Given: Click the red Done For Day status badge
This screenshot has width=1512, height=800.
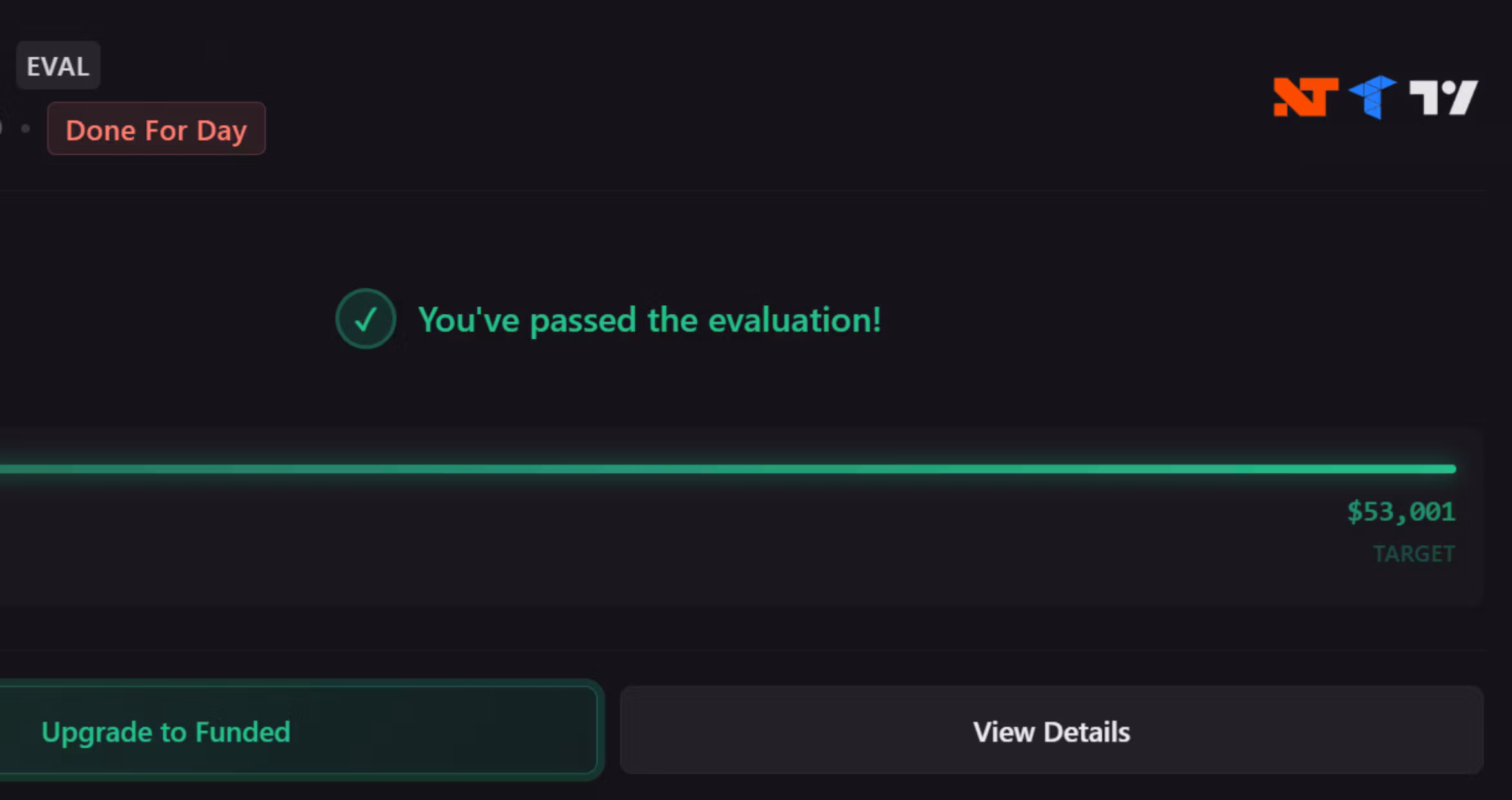Looking at the screenshot, I should point(156,128).
